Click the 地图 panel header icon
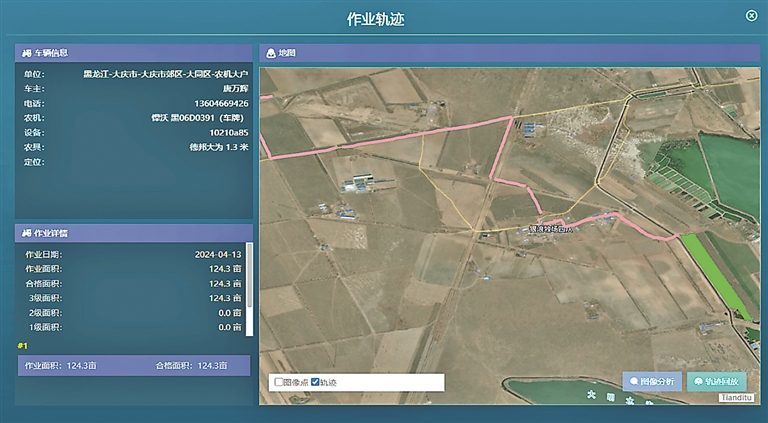768x423 pixels. [270, 52]
